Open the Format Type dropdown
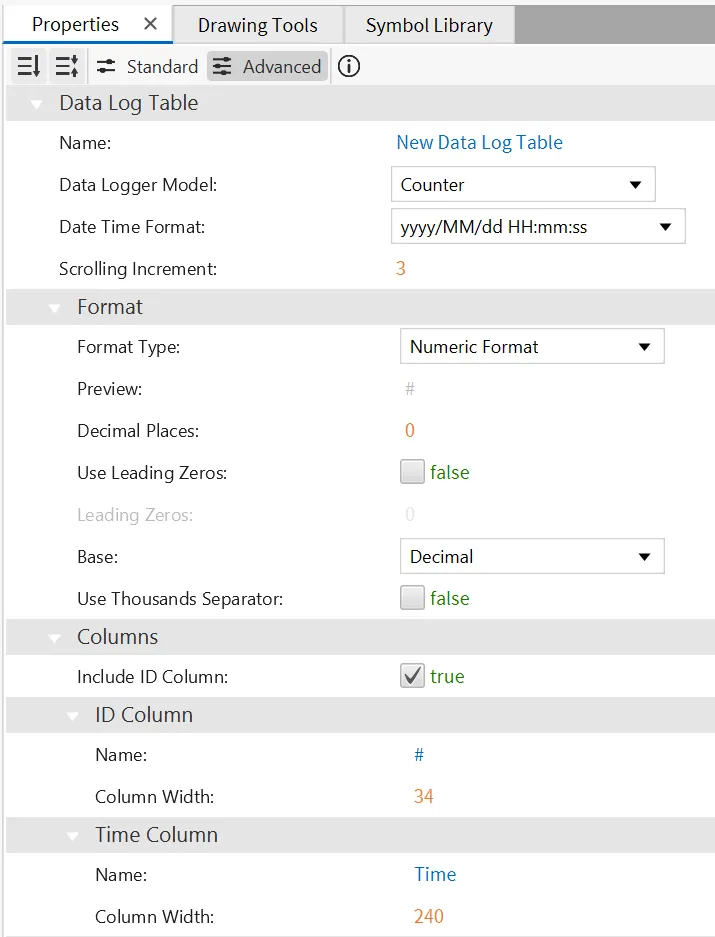 tap(531, 347)
